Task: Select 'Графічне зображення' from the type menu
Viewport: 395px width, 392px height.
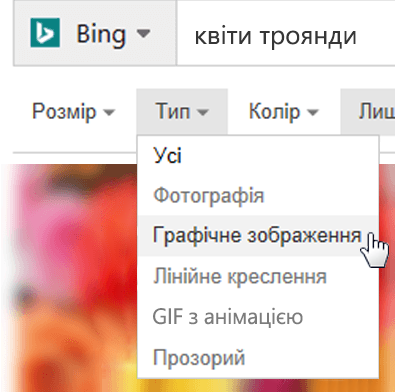Action: point(258,235)
